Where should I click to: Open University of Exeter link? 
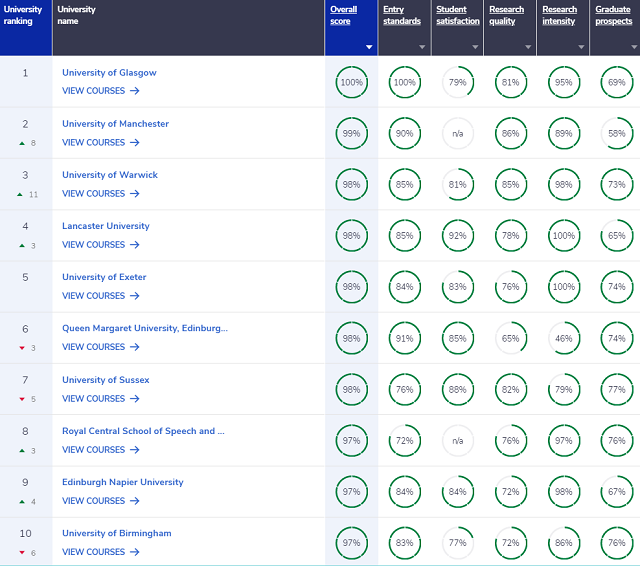[x=104, y=277]
